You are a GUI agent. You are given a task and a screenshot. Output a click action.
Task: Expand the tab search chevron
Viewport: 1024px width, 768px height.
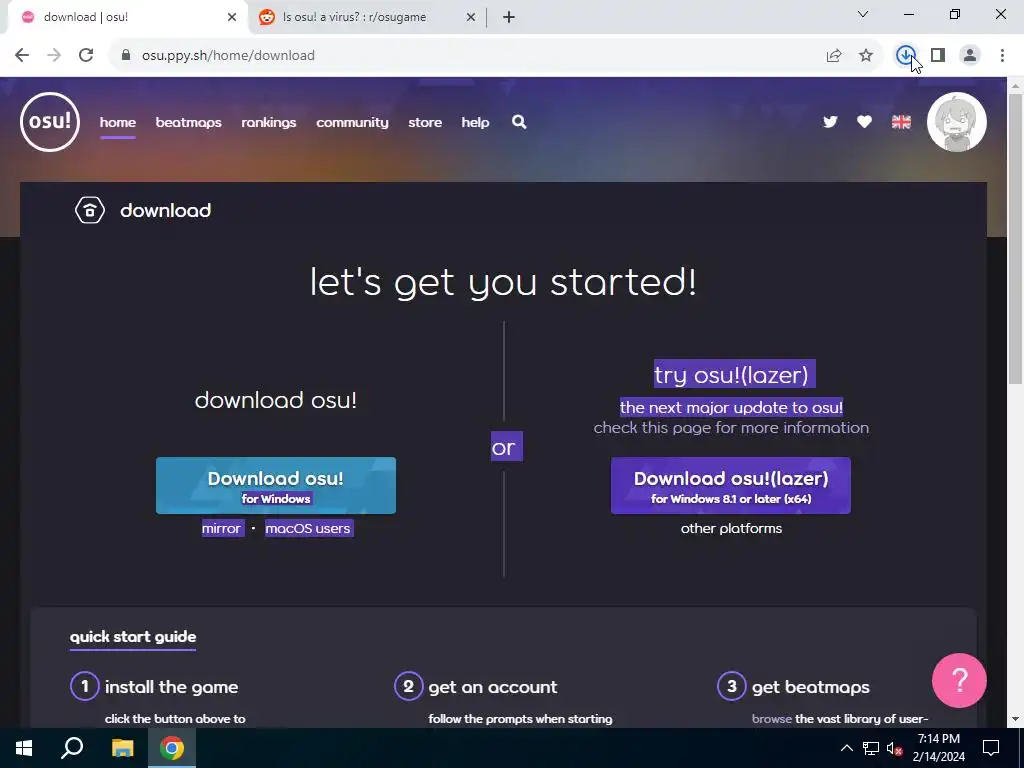[x=863, y=14]
